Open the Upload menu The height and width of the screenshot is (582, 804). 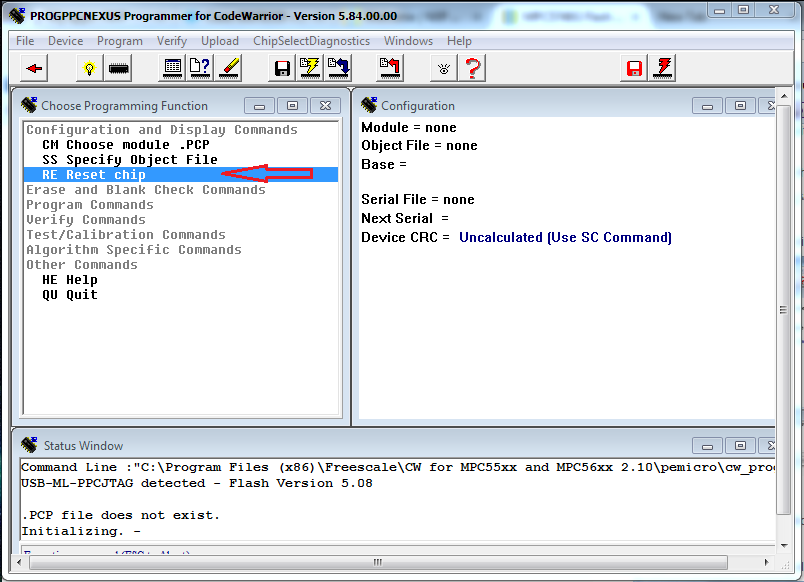[x=220, y=41]
